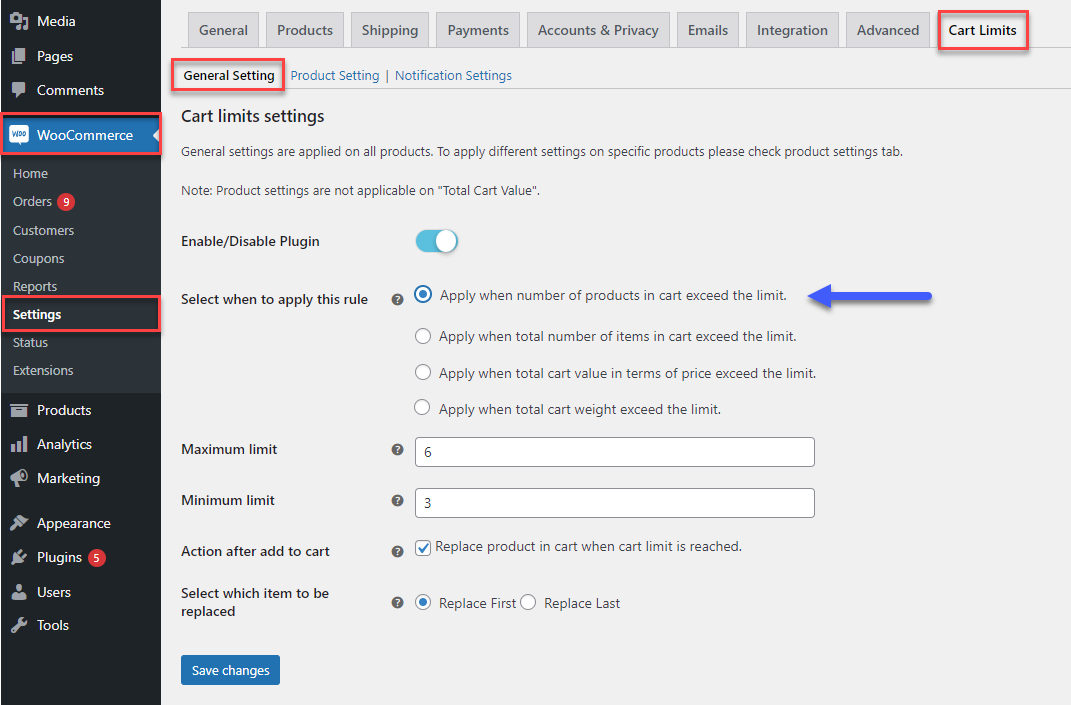
Task: Select 'total cart value in terms of price' option
Action: tap(423, 372)
